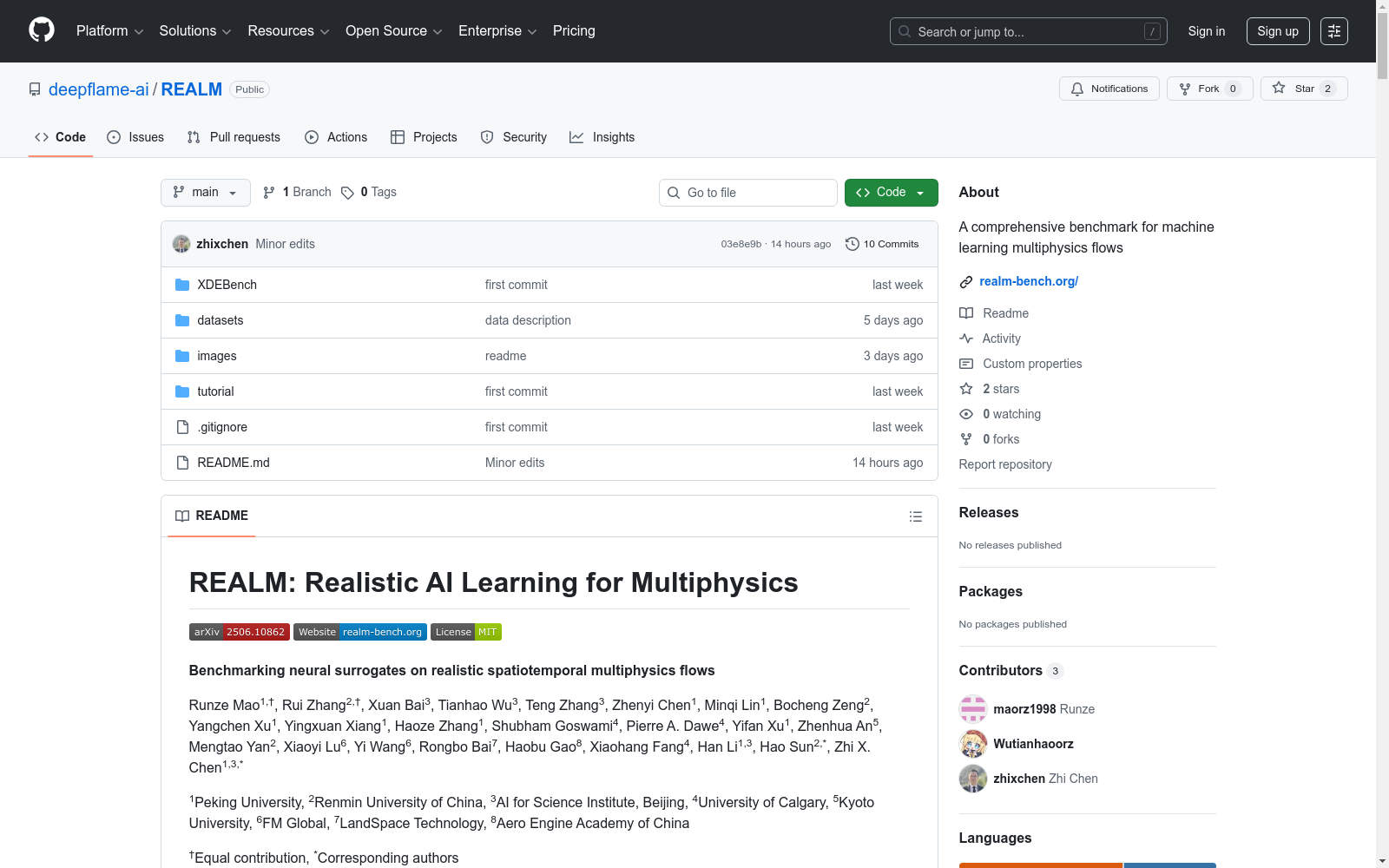Image resolution: width=1389 pixels, height=868 pixels.
Task: Open the main branch selector dropdown
Action: 206,193
